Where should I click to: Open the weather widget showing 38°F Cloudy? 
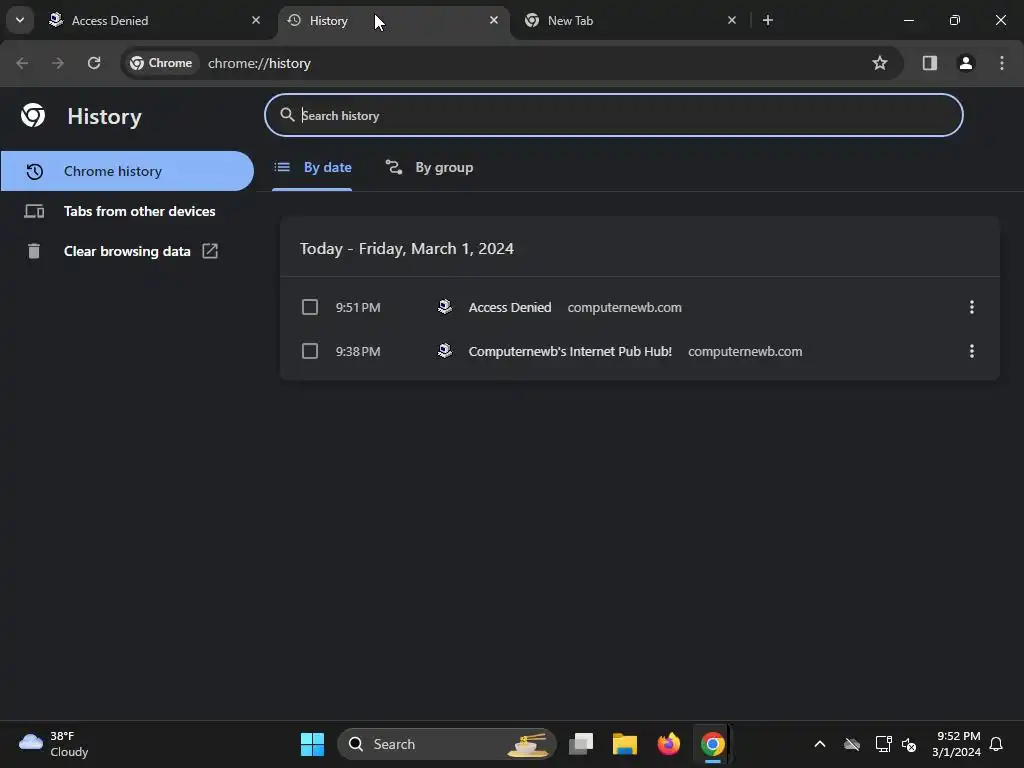54,744
